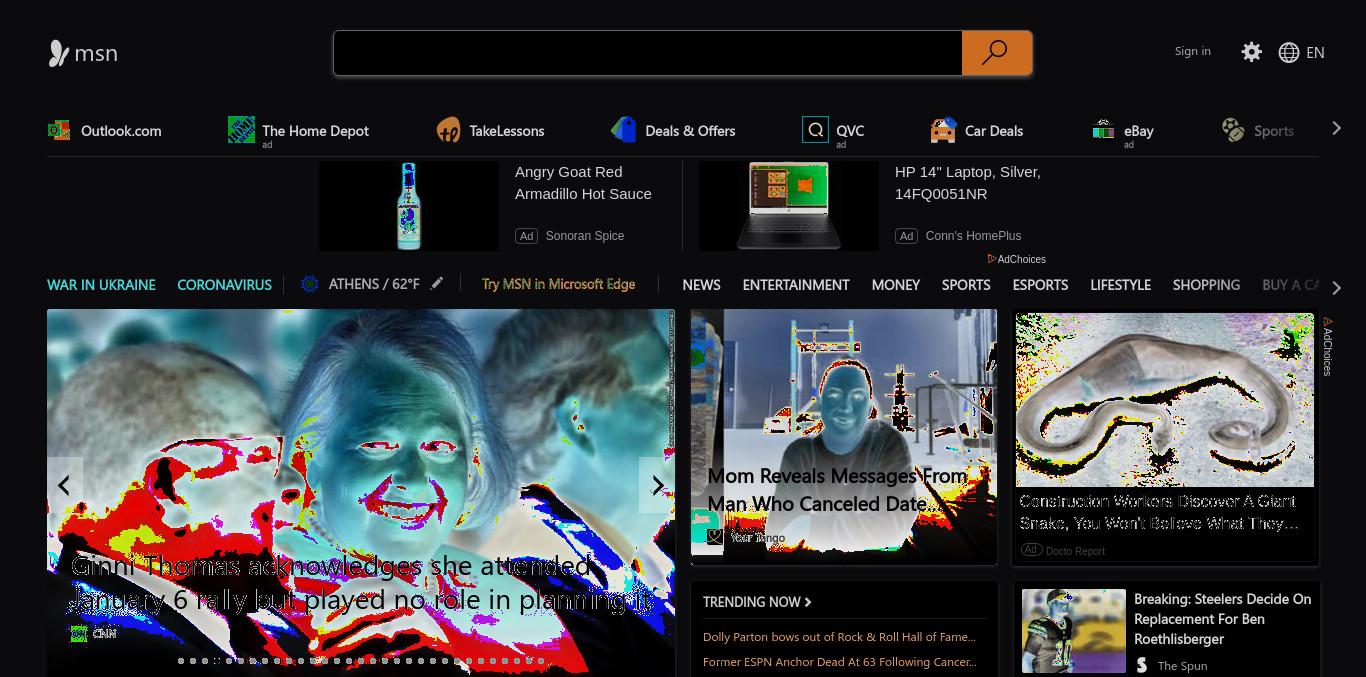Show the previous slide in the carousel
The height and width of the screenshot is (677, 1366).
point(64,485)
